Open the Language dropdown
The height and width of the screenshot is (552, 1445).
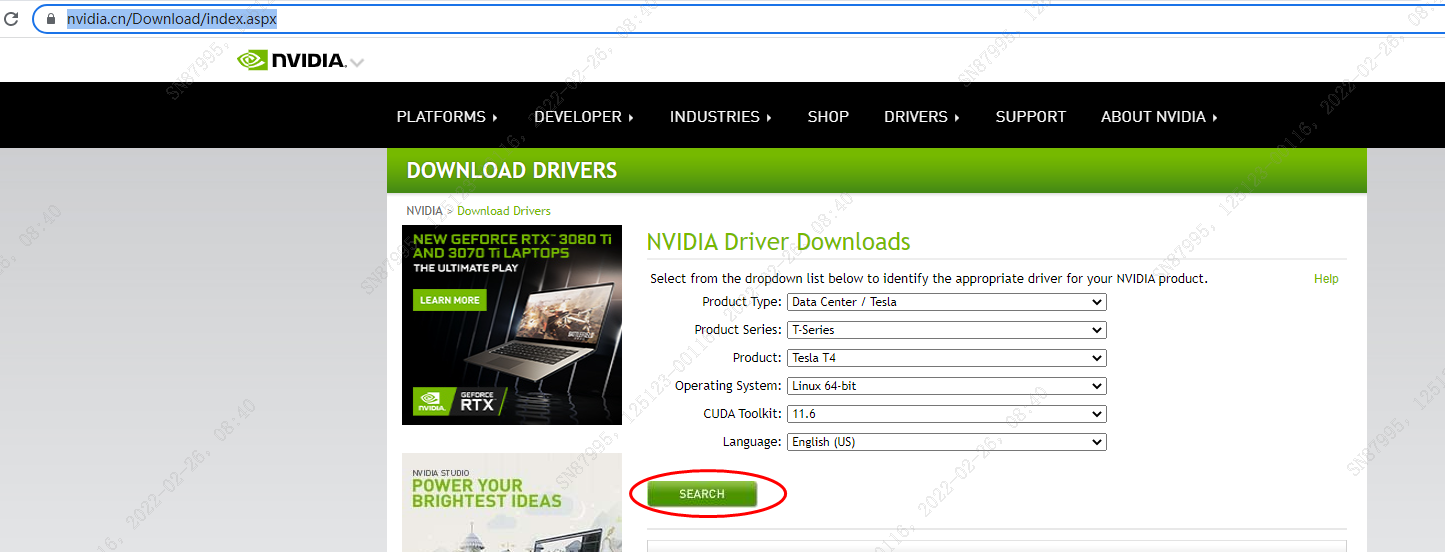947,442
